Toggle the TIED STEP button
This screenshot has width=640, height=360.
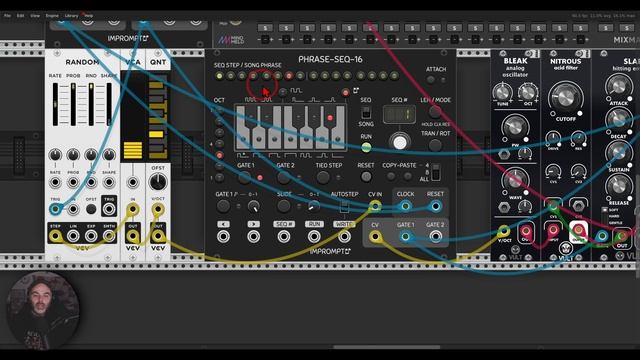[323, 178]
